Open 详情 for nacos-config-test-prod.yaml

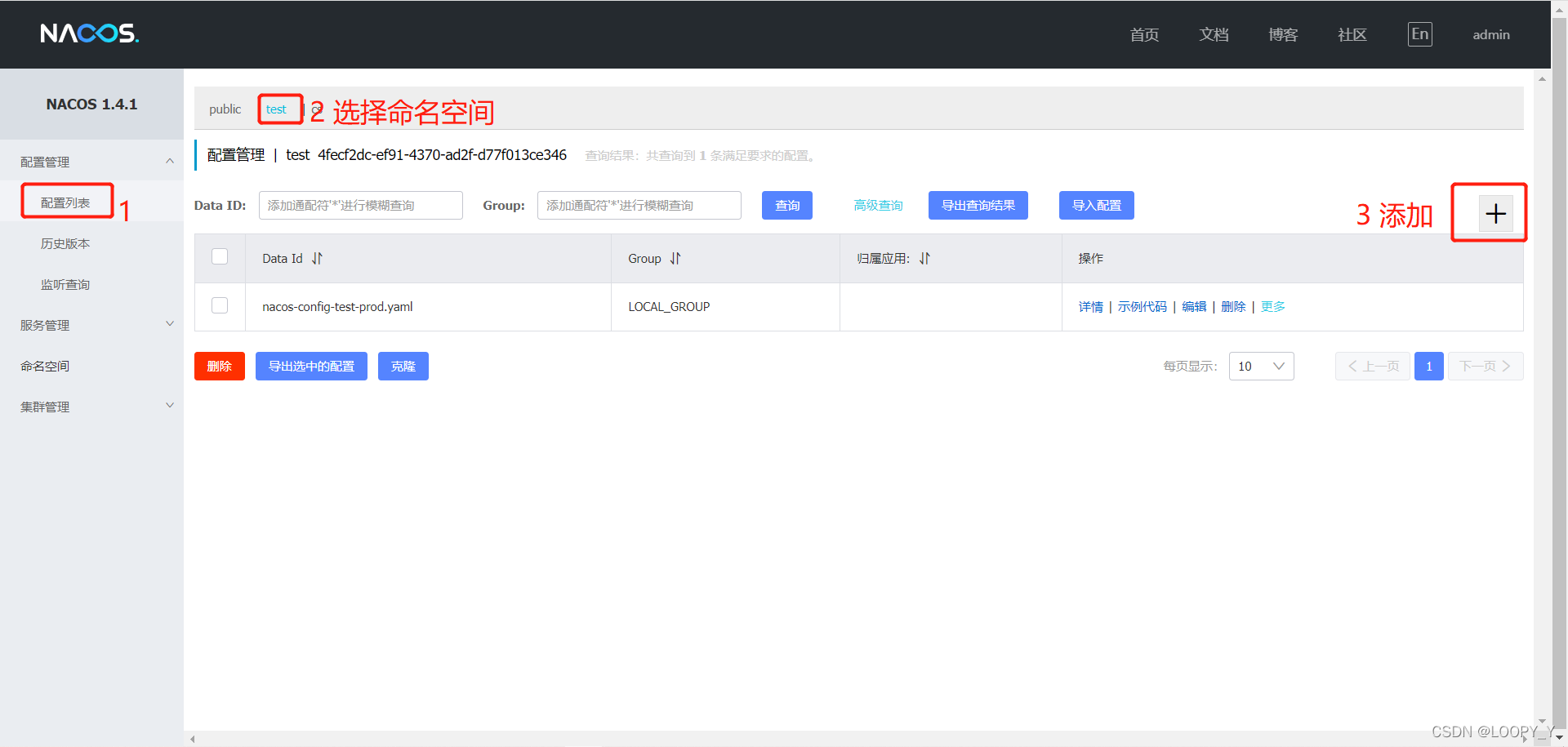click(x=1090, y=307)
